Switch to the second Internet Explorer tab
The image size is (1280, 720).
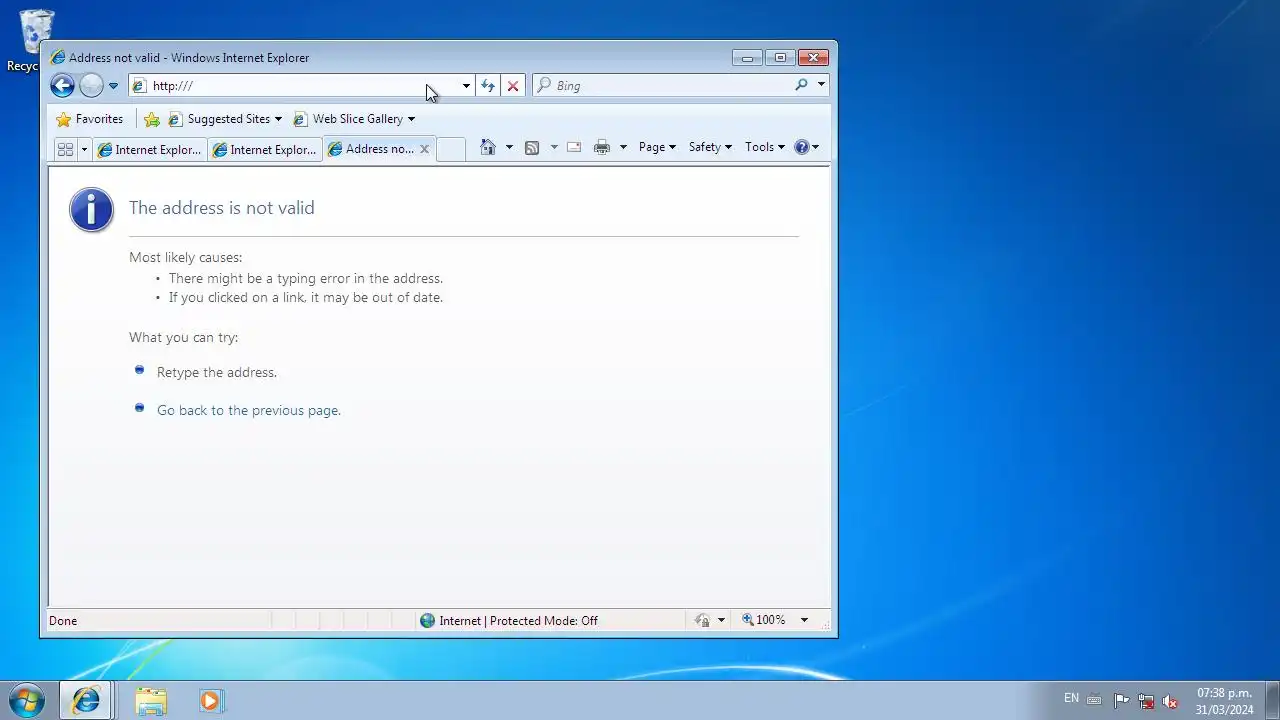click(x=264, y=149)
